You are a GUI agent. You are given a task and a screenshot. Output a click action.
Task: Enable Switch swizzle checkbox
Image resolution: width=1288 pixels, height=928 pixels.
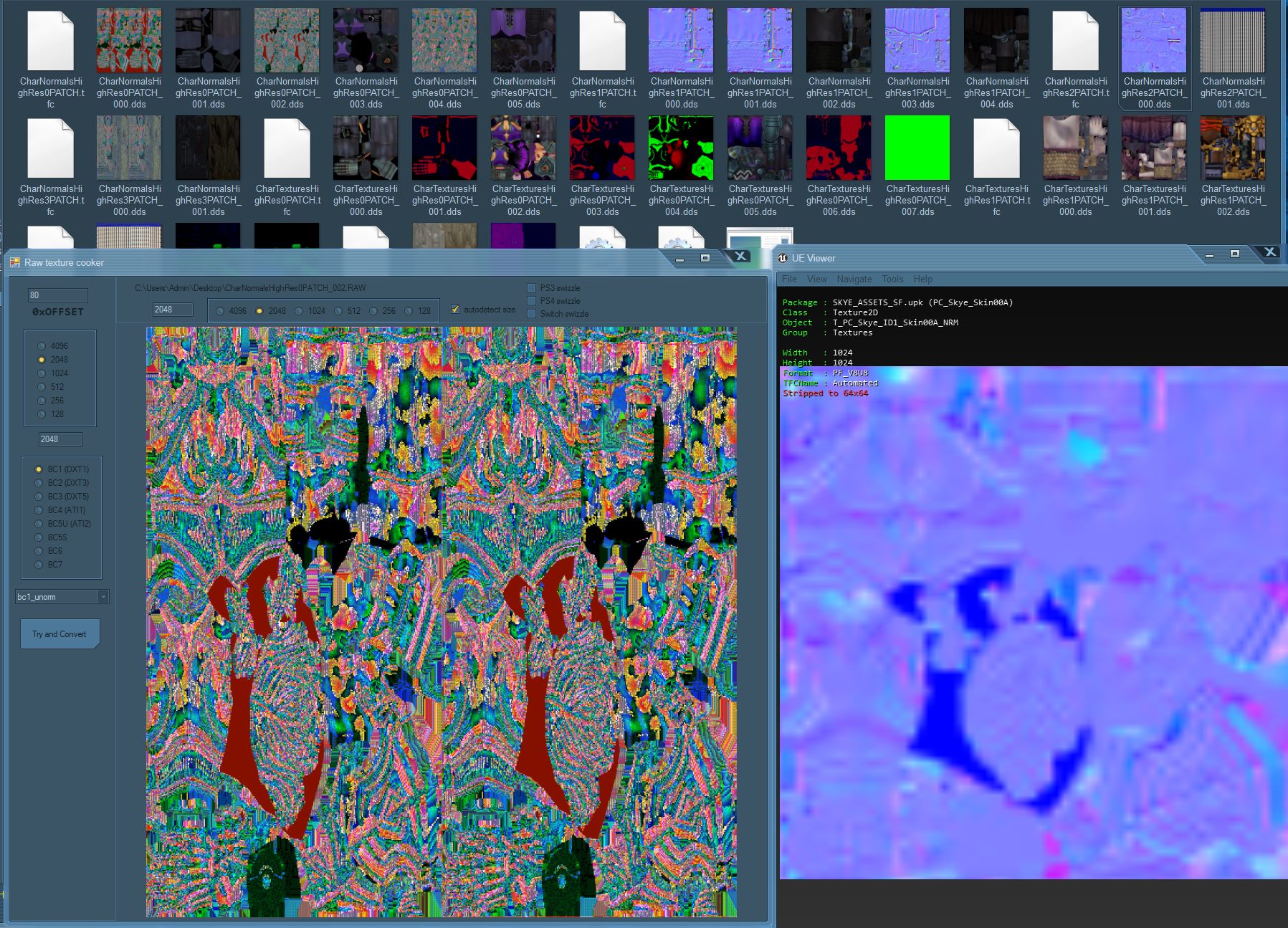(x=532, y=314)
